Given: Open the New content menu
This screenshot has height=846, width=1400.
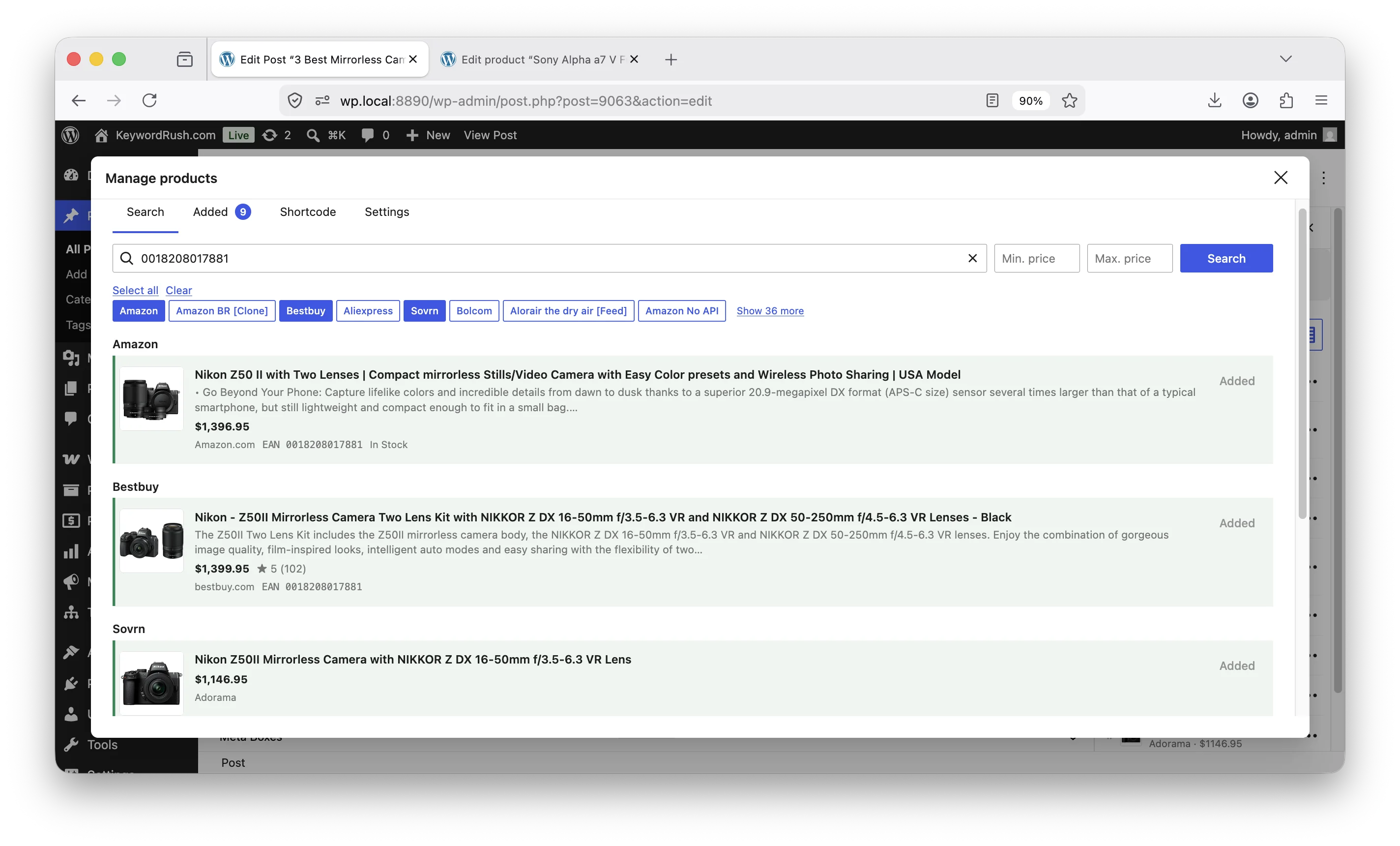Looking at the screenshot, I should pos(429,135).
